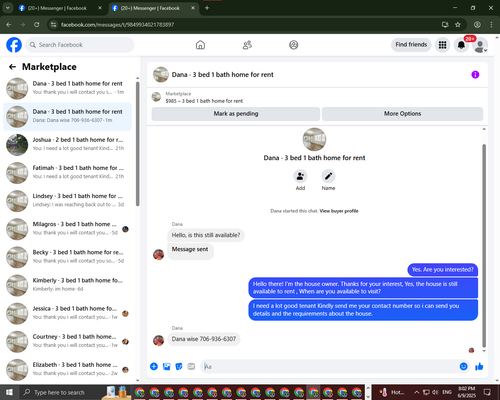Click the GIF icon in composer
Screen dimensions: 500x400
[191, 366]
